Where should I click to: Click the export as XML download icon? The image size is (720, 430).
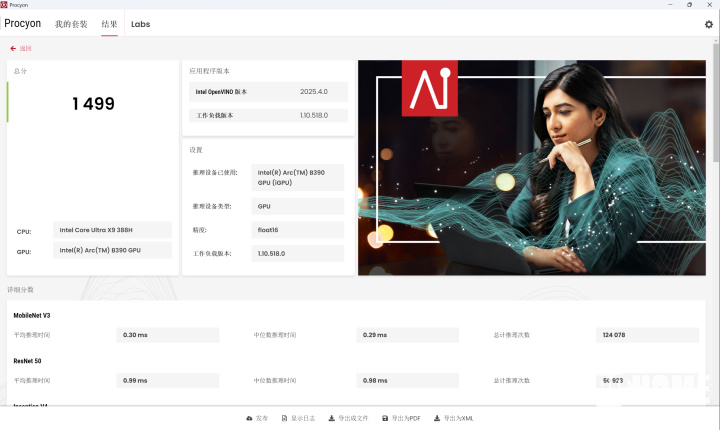click(x=437, y=418)
